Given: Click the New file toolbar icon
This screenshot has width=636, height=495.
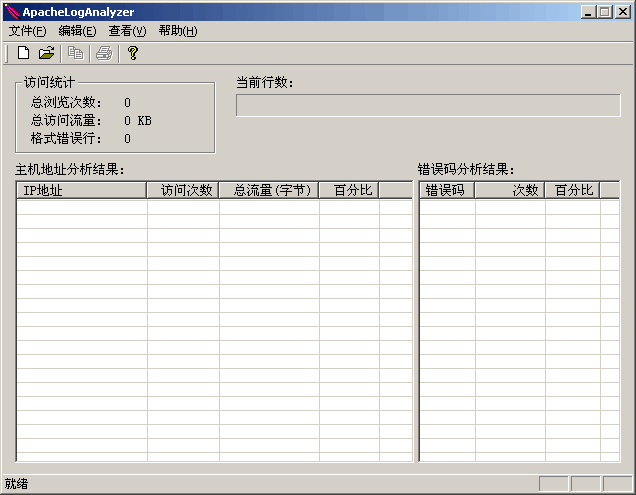Looking at the screenshot, I should 24,53.
